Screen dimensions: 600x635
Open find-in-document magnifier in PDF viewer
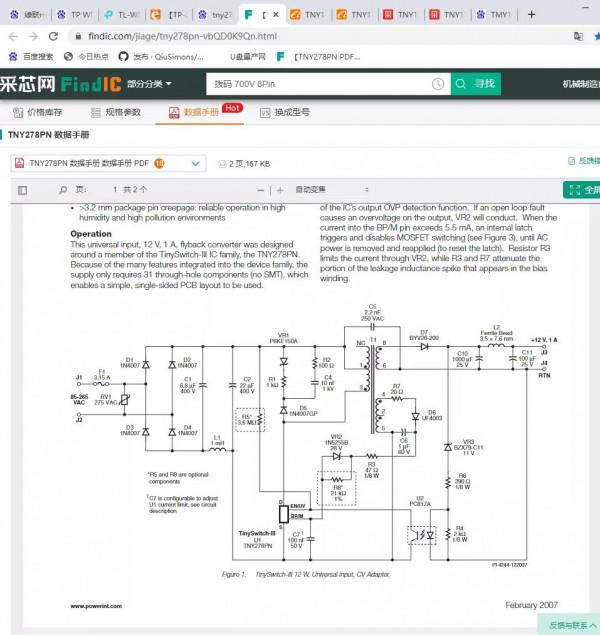click(x=63, y=190)
